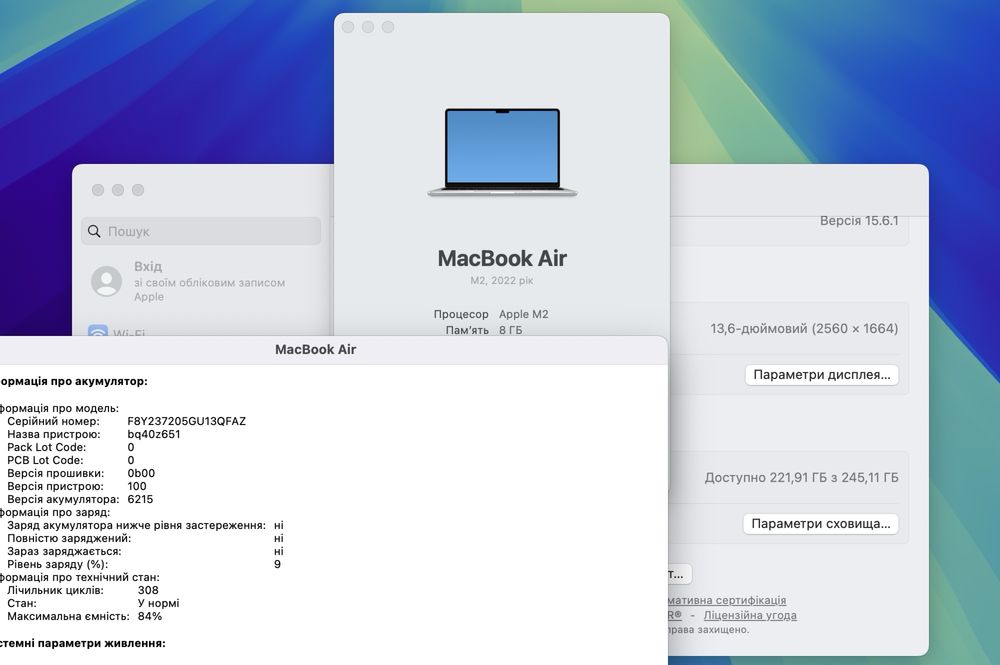
Task: Click the PCB Lot Code row label
Action: 45,460
